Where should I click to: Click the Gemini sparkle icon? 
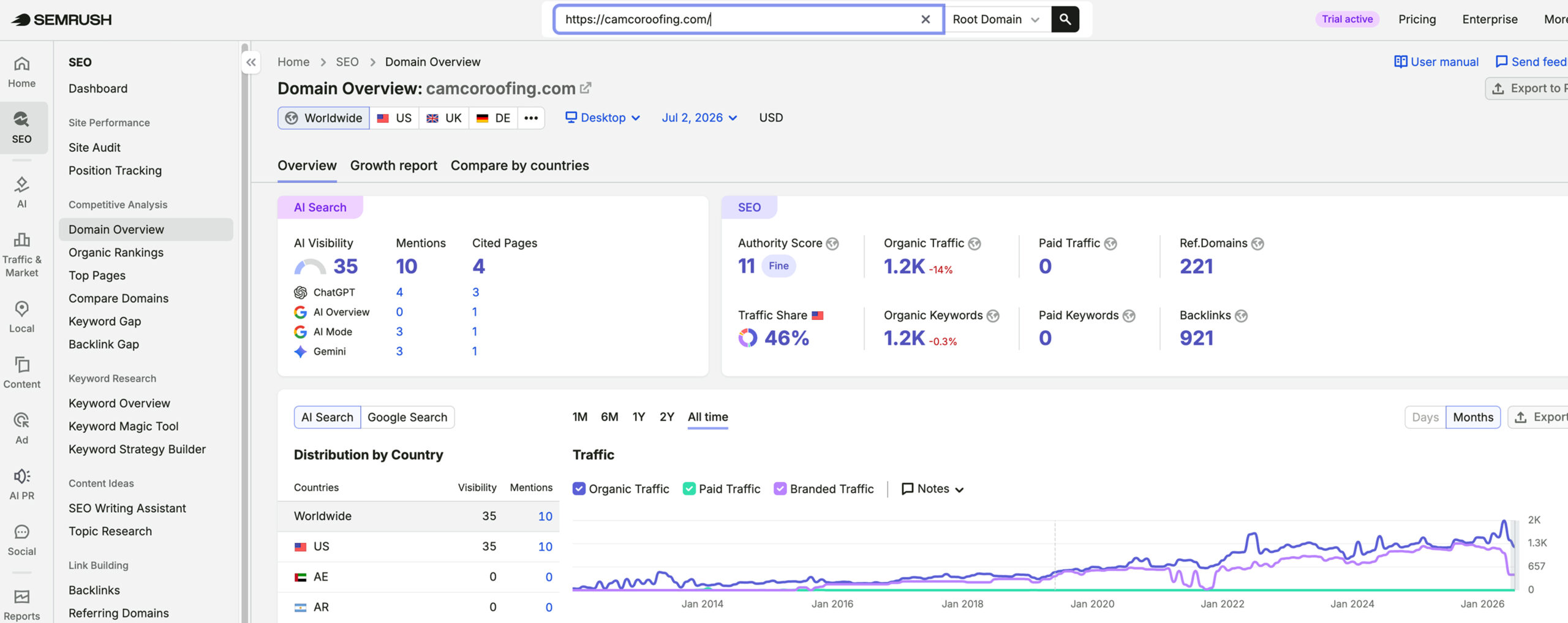click(300, 351)
